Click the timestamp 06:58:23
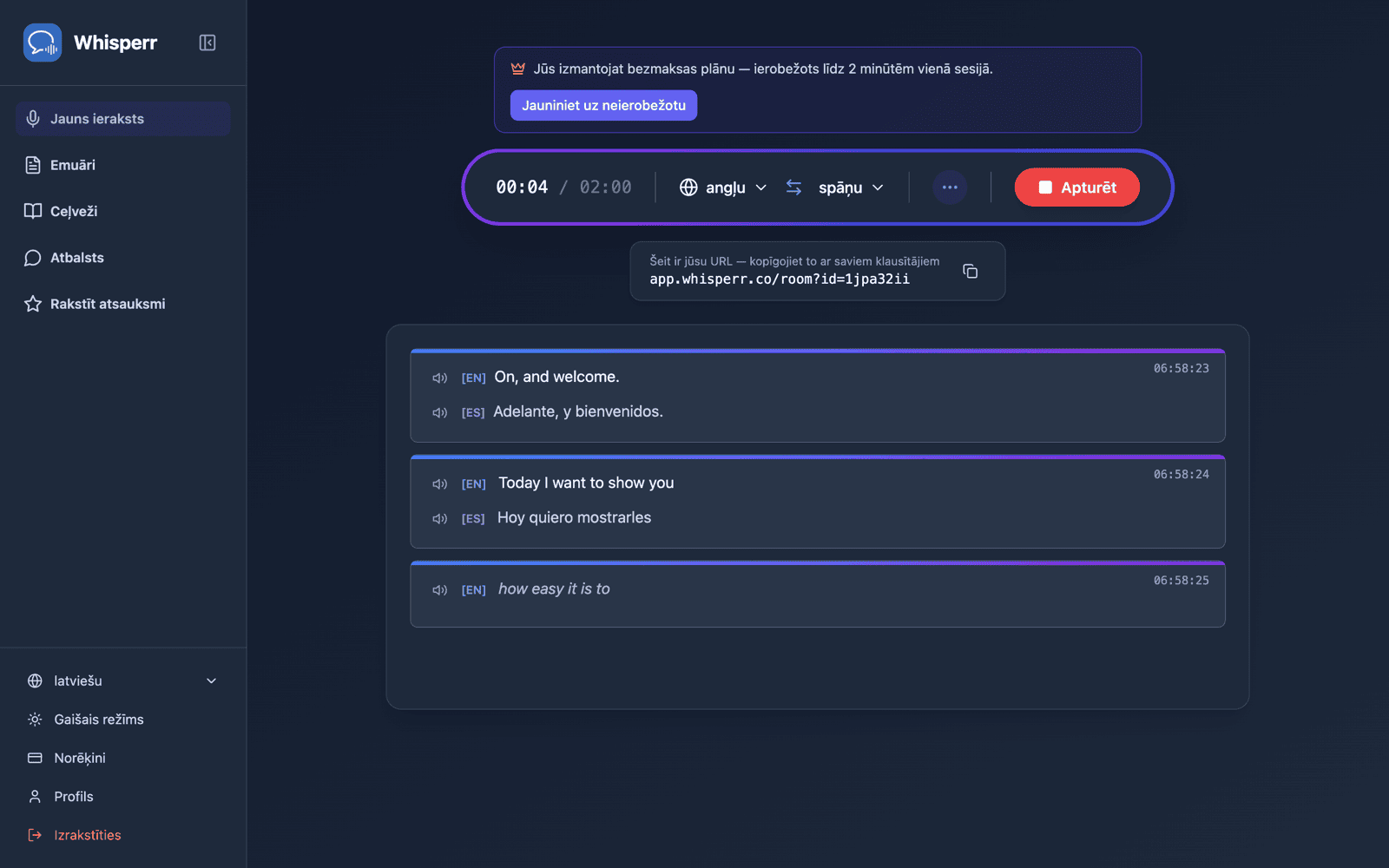1389x868 pixels. [x=1181, y=368]
